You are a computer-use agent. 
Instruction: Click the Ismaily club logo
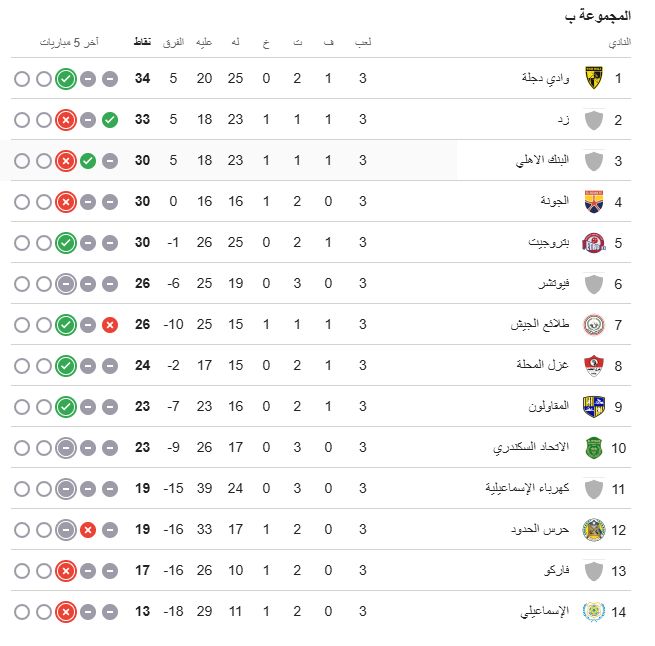(x=594, y=611)
